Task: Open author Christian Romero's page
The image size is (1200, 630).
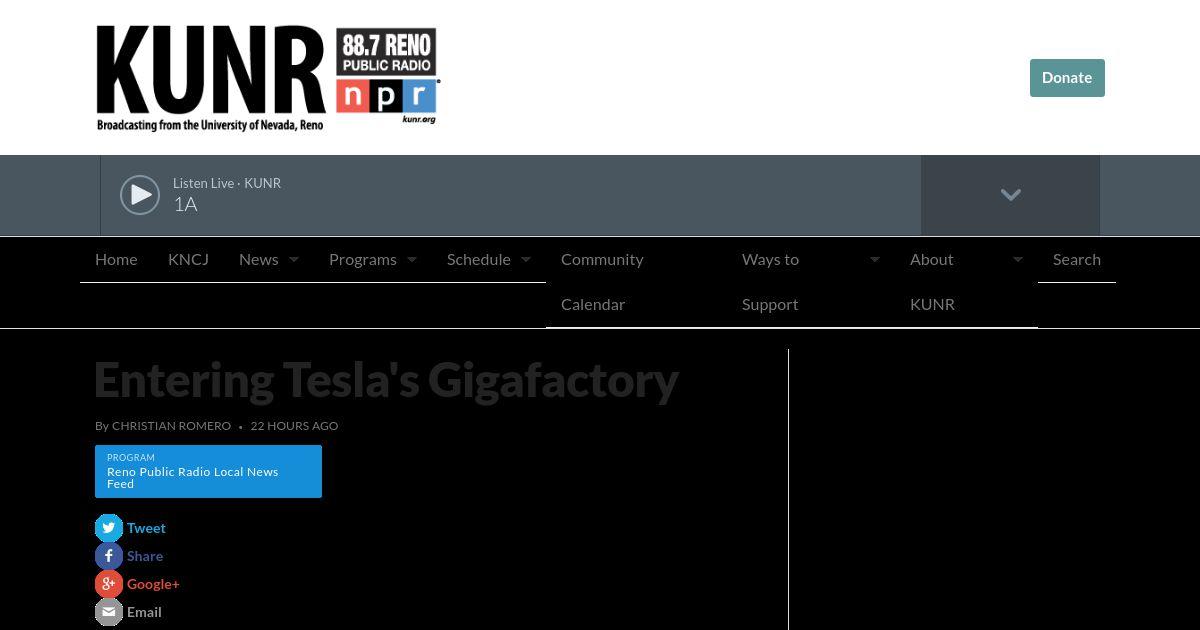Action: [171, 426]
